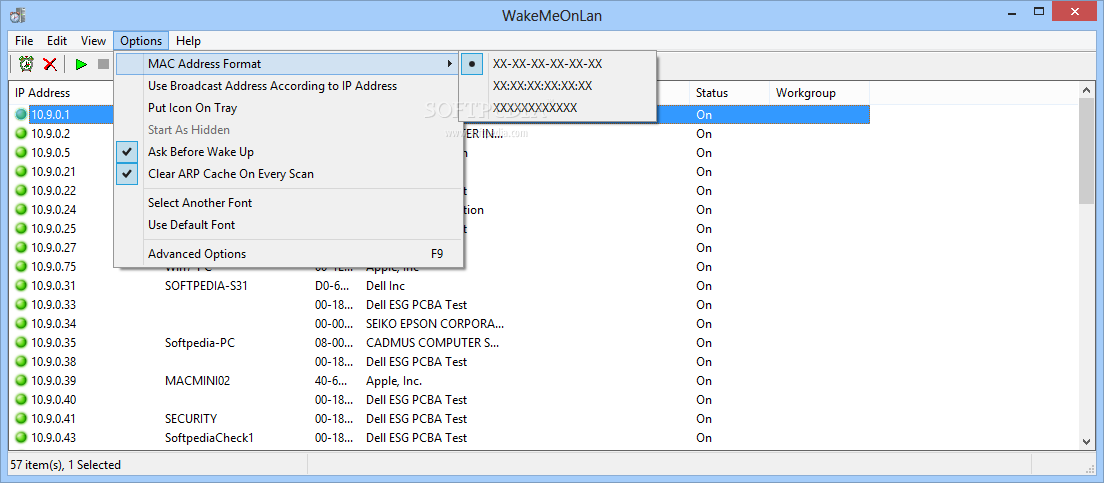Click the green status icon beside 10.9.0.41
The image size is (1104, 483).
pos(20,418)
